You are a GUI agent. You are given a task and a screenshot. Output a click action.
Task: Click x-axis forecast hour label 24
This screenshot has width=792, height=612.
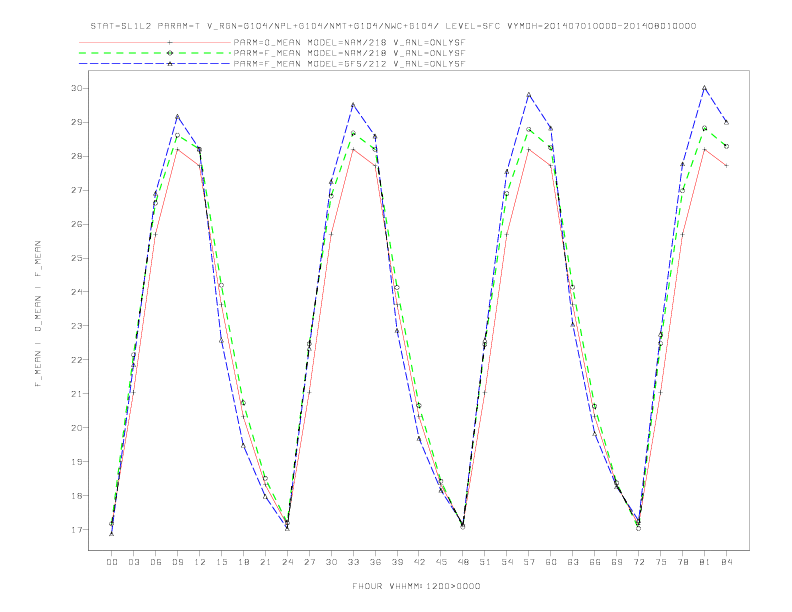click(x=287, y=562)
